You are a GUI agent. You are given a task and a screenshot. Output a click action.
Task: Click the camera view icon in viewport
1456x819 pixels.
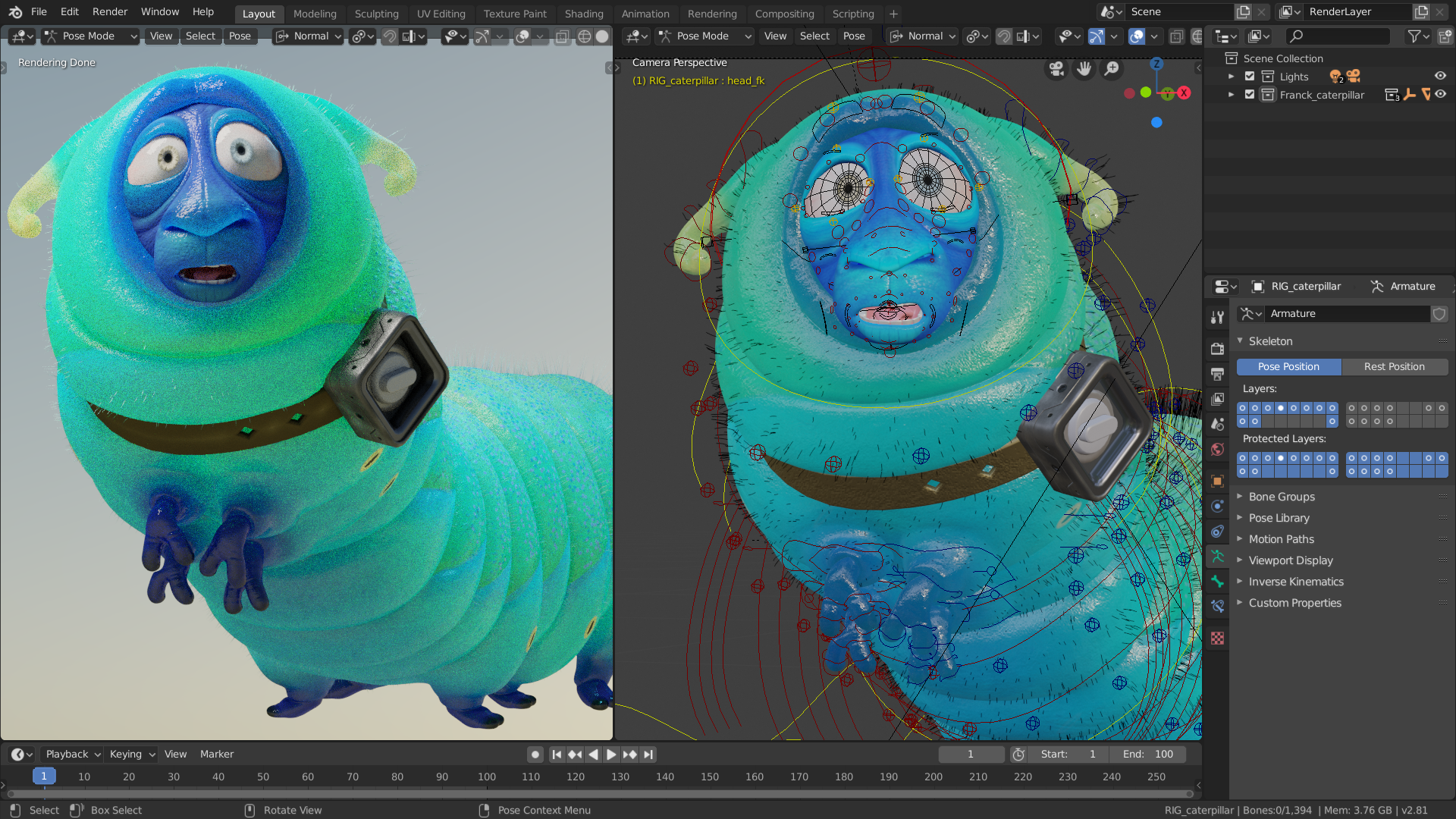click(1056, 70)
